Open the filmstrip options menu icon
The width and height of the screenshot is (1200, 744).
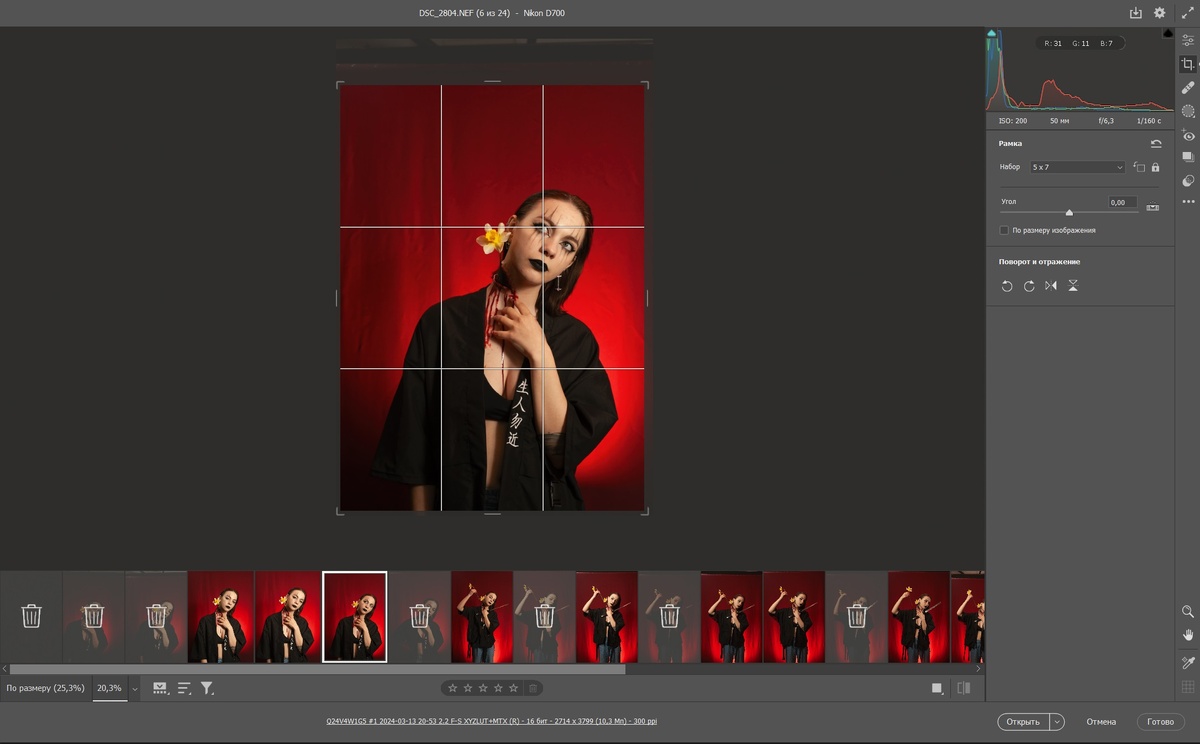[159, 688]
